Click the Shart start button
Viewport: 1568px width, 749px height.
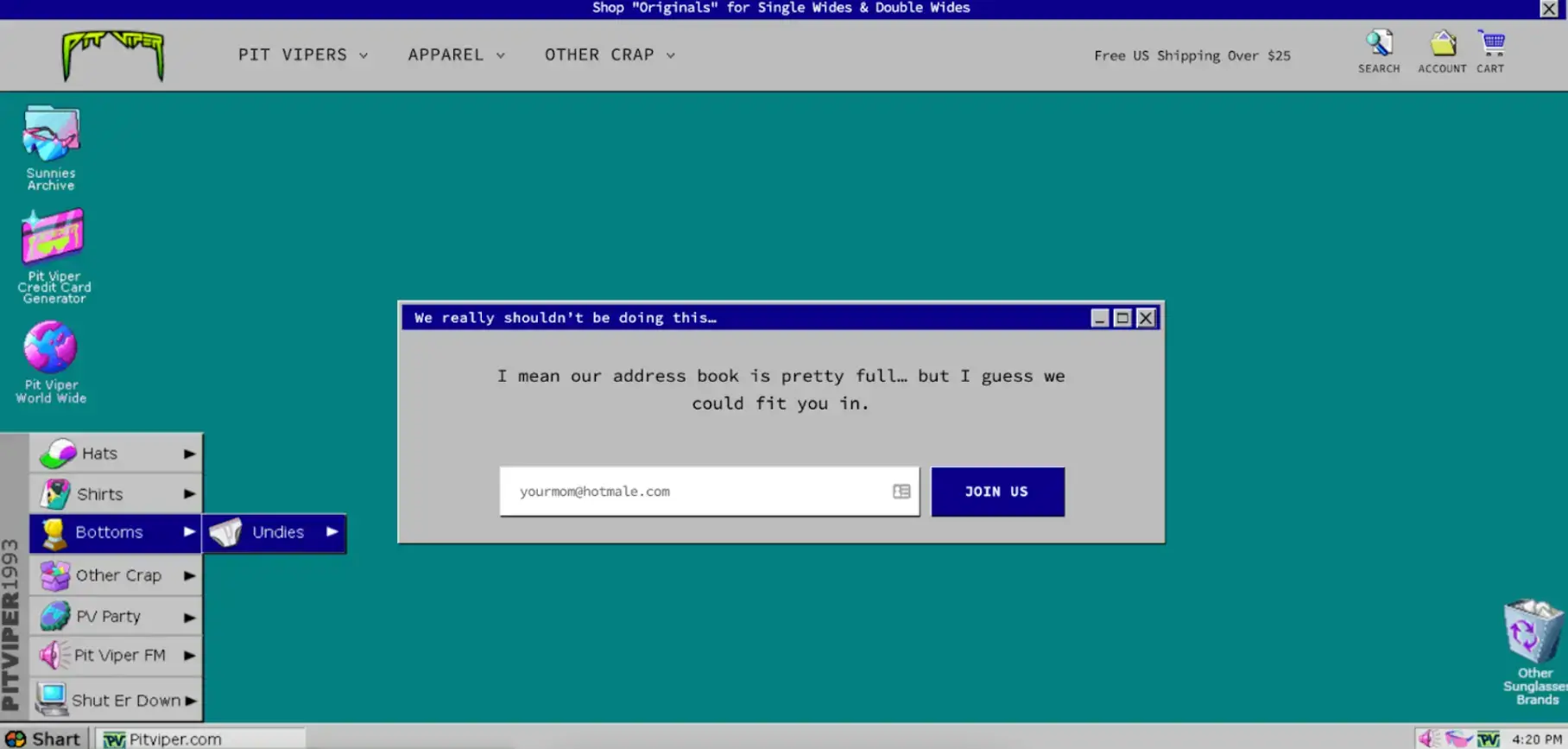click(43, 739)
